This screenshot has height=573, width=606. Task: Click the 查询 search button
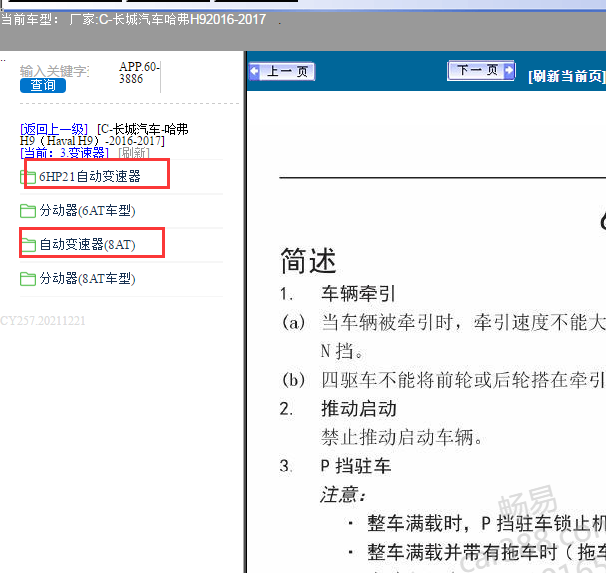pyautogui.click(x=43, y=85)
